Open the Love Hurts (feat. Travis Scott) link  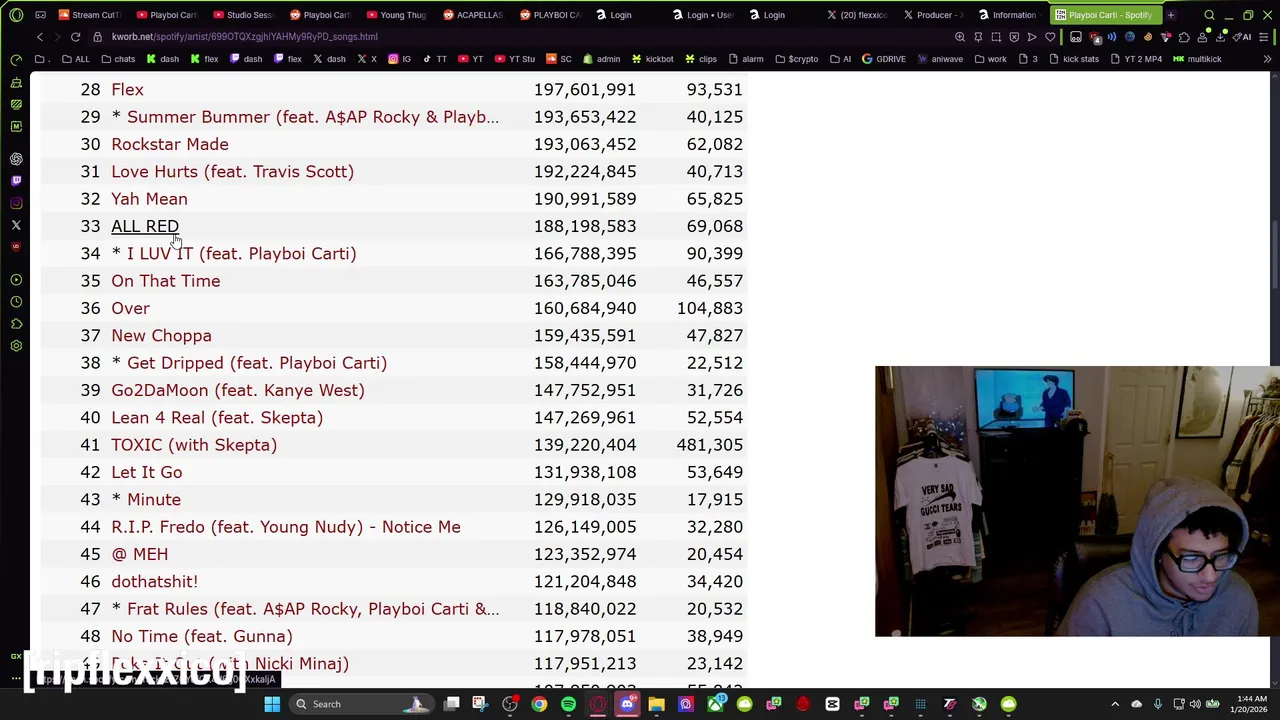tap(232, 171)
